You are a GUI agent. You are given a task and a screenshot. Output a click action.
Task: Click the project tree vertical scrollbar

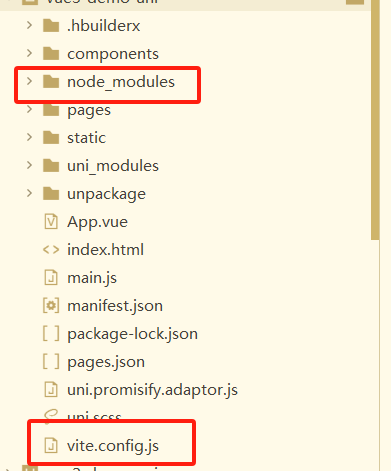coord(375,120)
